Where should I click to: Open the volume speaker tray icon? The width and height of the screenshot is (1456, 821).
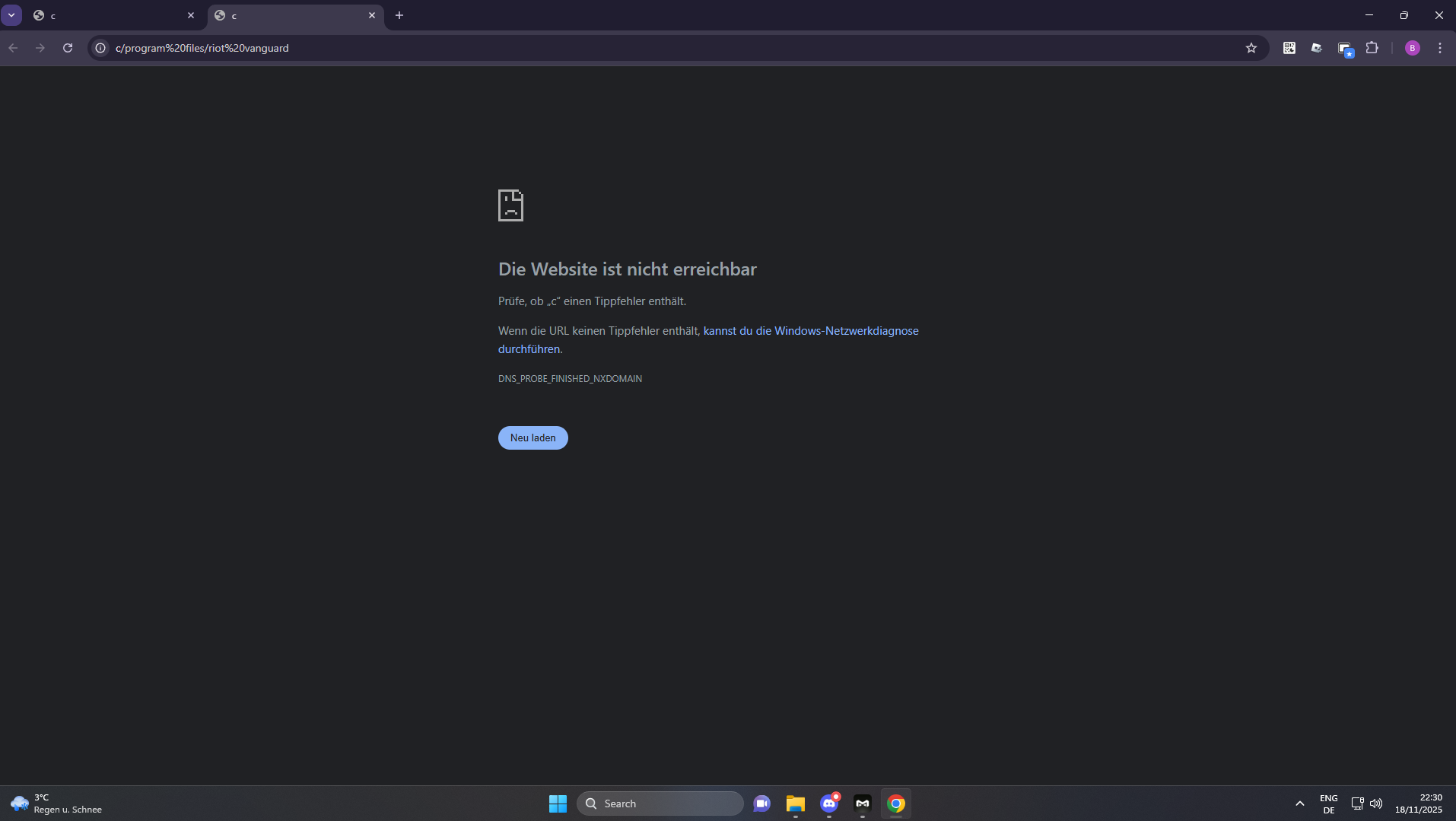click(1376, 803)
